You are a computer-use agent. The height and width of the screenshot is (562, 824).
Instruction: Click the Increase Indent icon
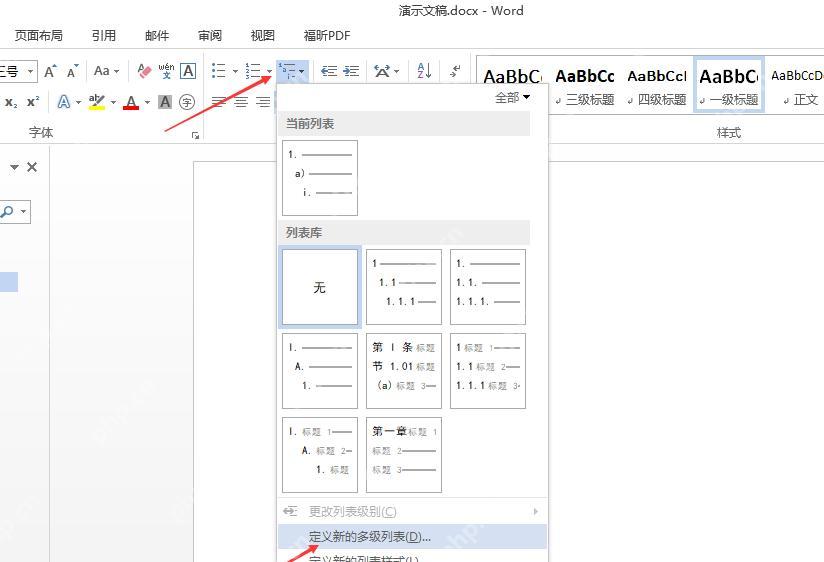(x=351, y=70)
